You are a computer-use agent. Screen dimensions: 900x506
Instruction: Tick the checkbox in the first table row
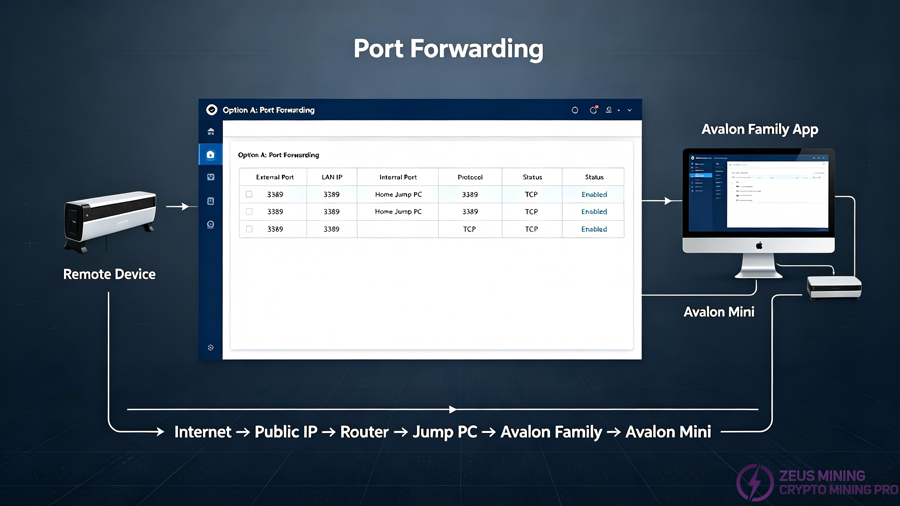pos(249,194)
